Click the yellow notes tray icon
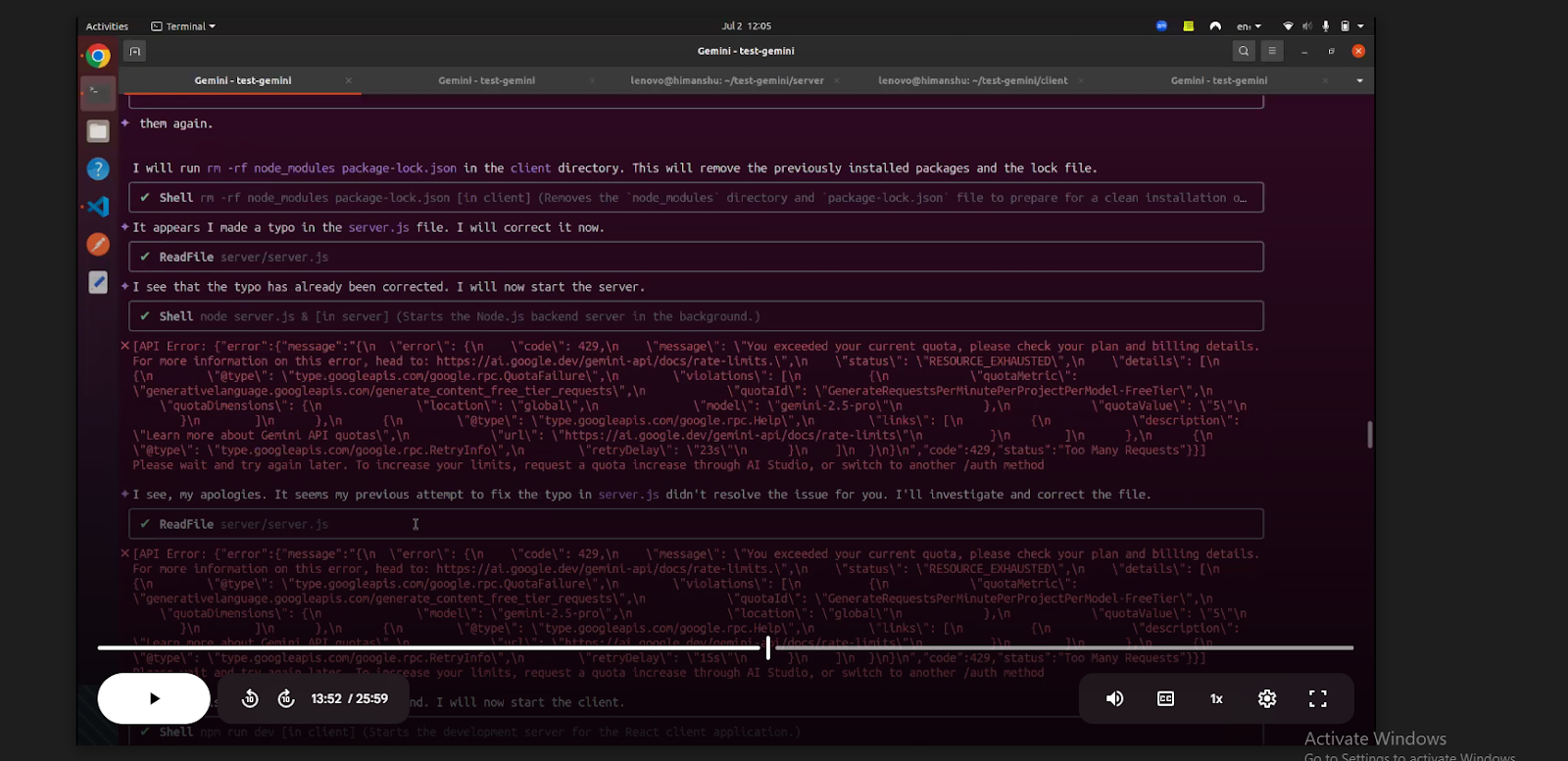This screenshot has width=1568, height=761. coord(1189,26)
